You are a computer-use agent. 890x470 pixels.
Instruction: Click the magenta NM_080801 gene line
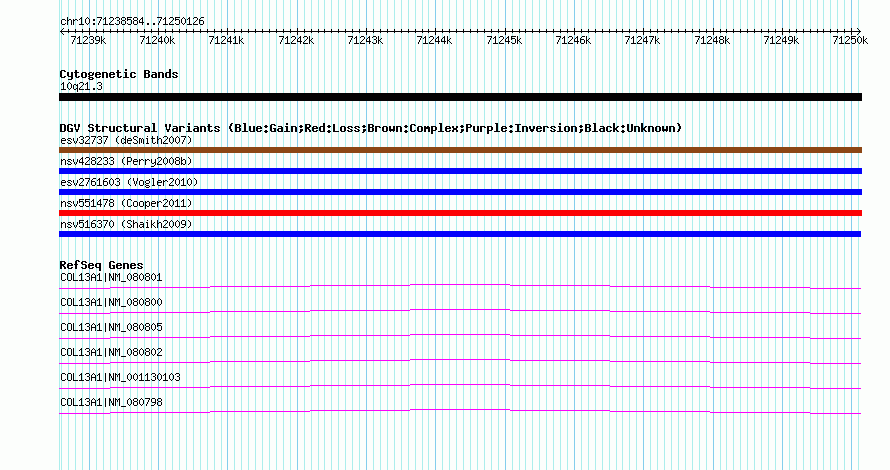pyautogui.click(x=460, y=284)
